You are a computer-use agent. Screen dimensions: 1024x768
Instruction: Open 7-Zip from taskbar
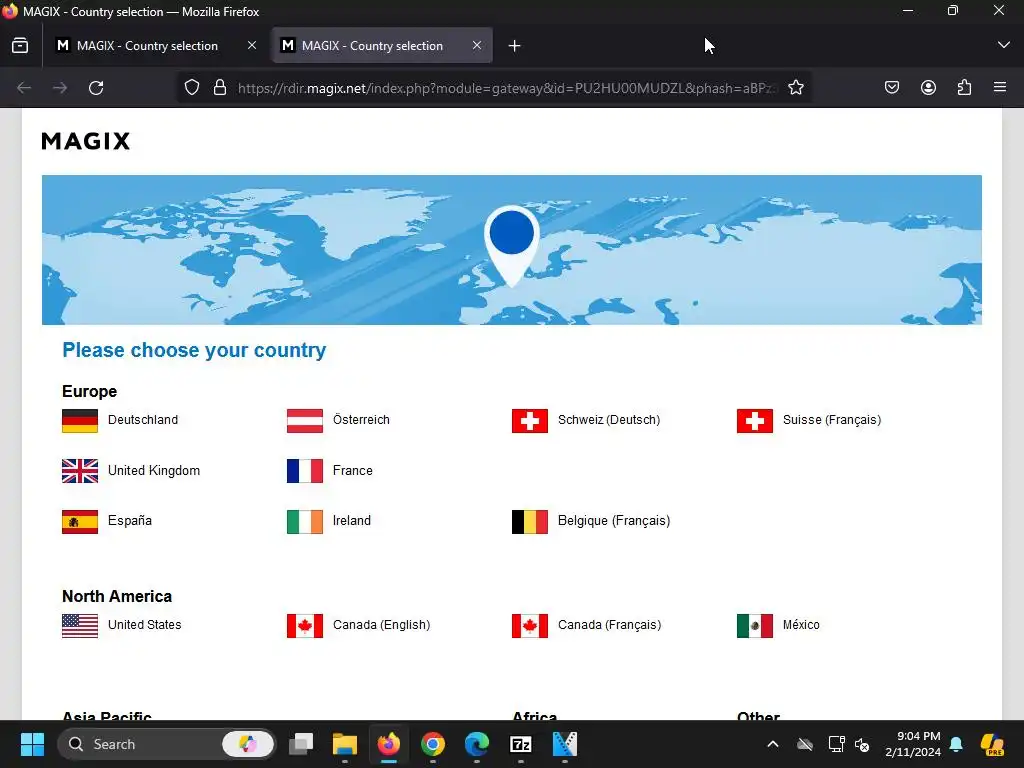pyautogui.click(x=520, y=744)
